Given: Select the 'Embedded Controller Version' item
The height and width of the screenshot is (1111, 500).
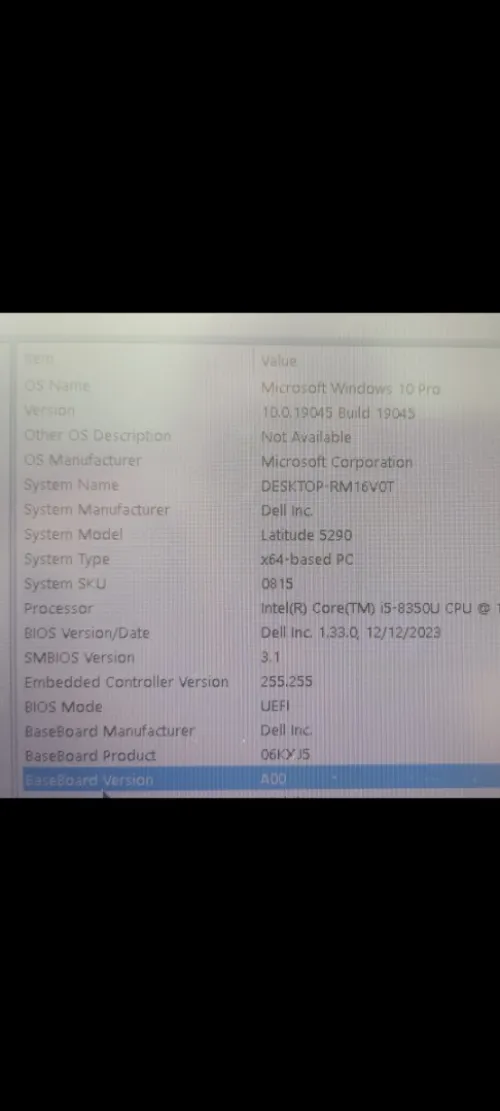Looking at the screenshot, I should click(x=126, y=682).
